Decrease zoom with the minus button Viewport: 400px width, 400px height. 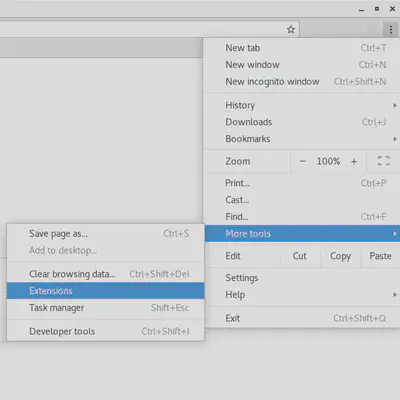coord(302,161)
